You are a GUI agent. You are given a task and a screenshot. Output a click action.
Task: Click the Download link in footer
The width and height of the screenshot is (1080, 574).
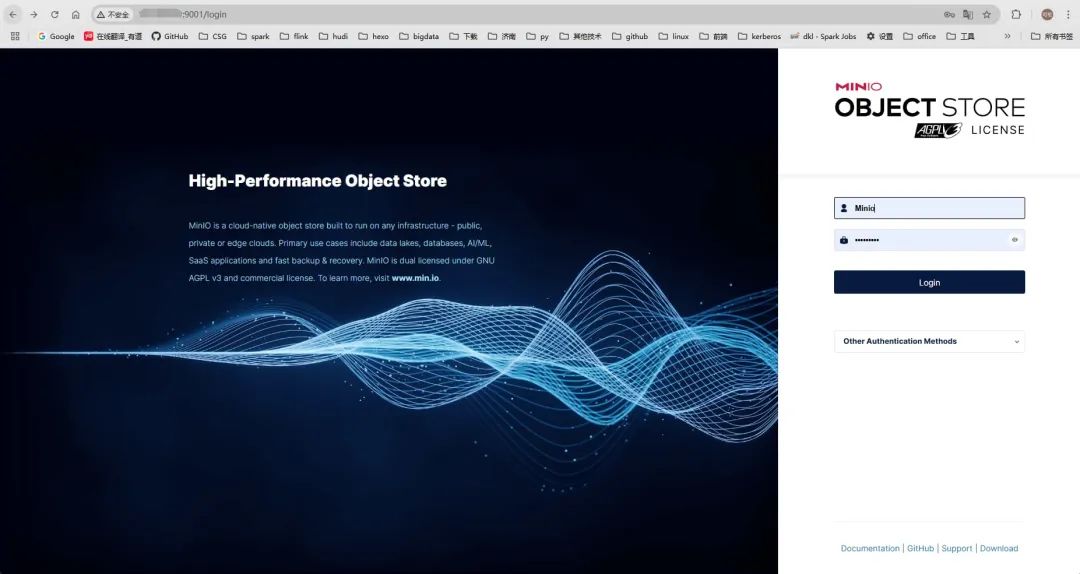(x=999, y=548)
